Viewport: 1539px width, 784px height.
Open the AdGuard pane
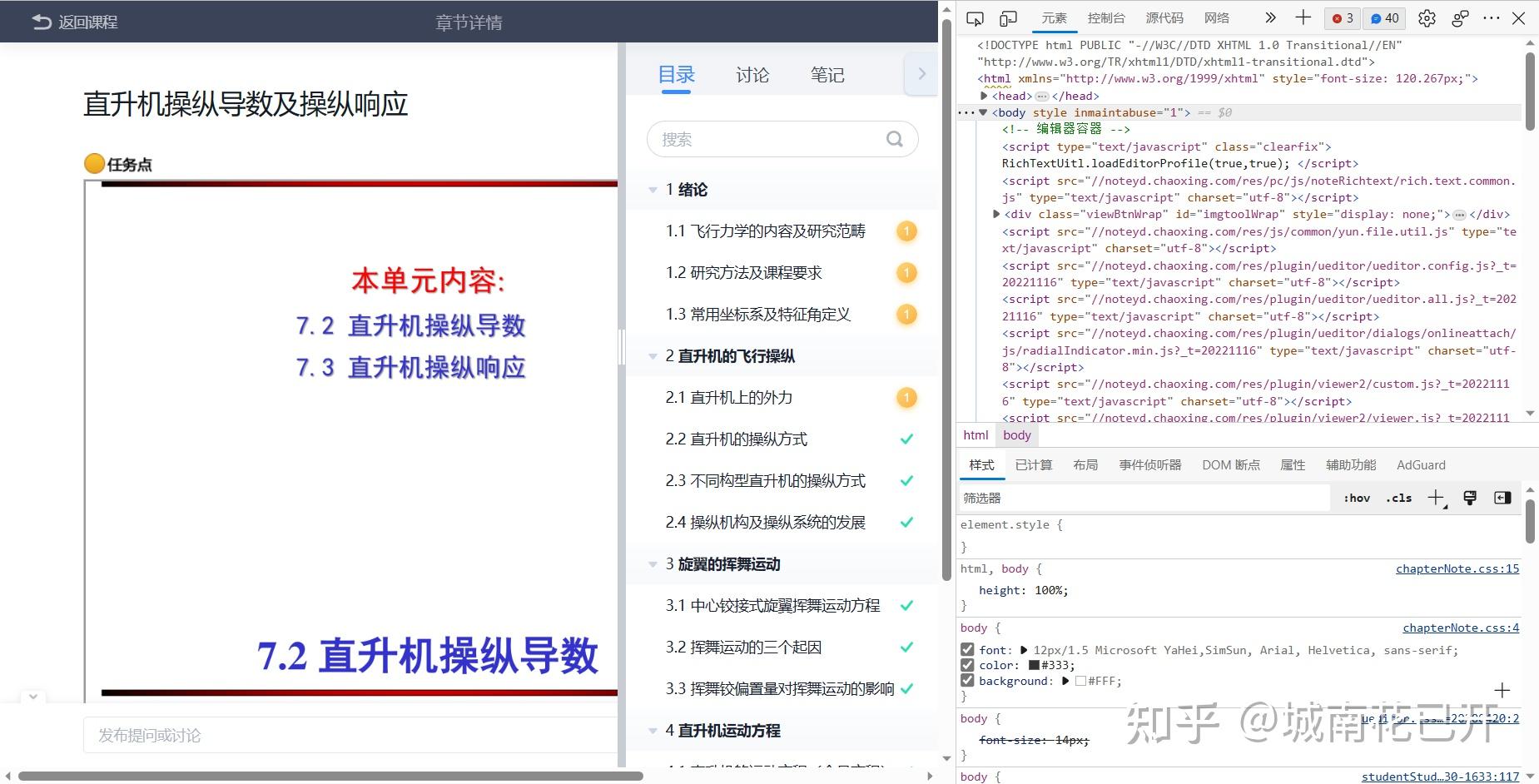pos(1421,465)
